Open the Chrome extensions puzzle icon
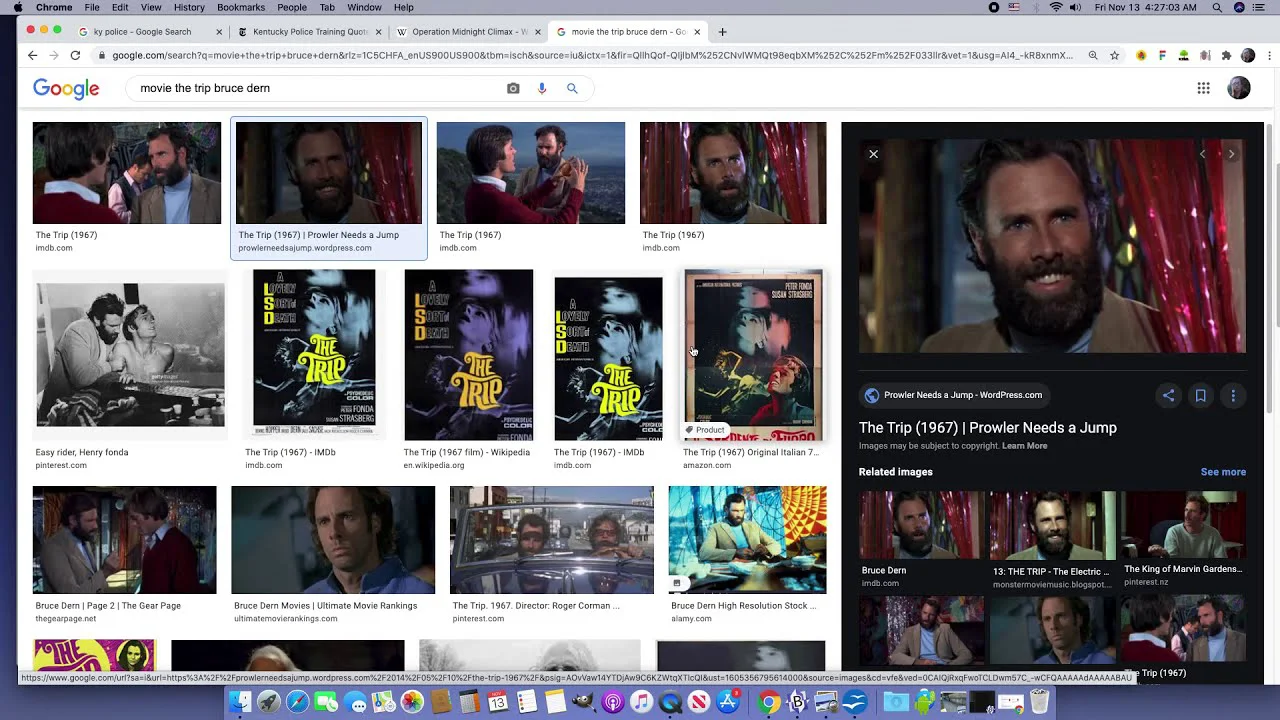This screenshot has height=720, width=1280. 1226,55
